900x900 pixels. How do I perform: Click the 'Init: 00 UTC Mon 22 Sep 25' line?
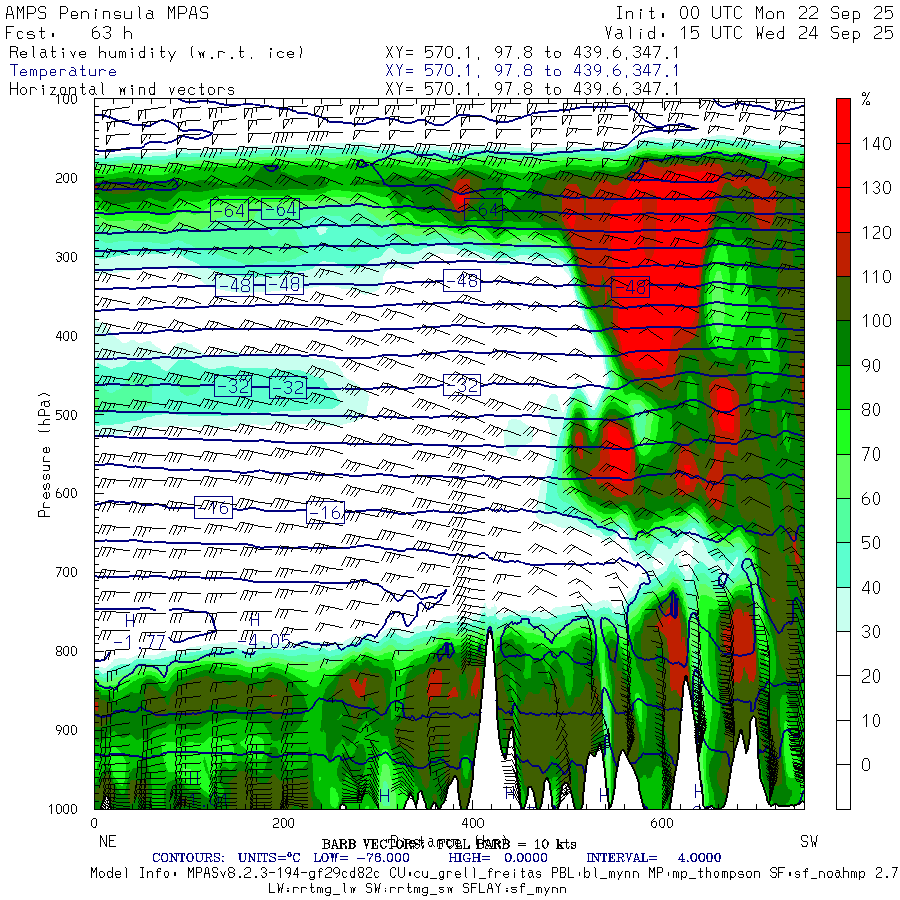pos(754,13)
